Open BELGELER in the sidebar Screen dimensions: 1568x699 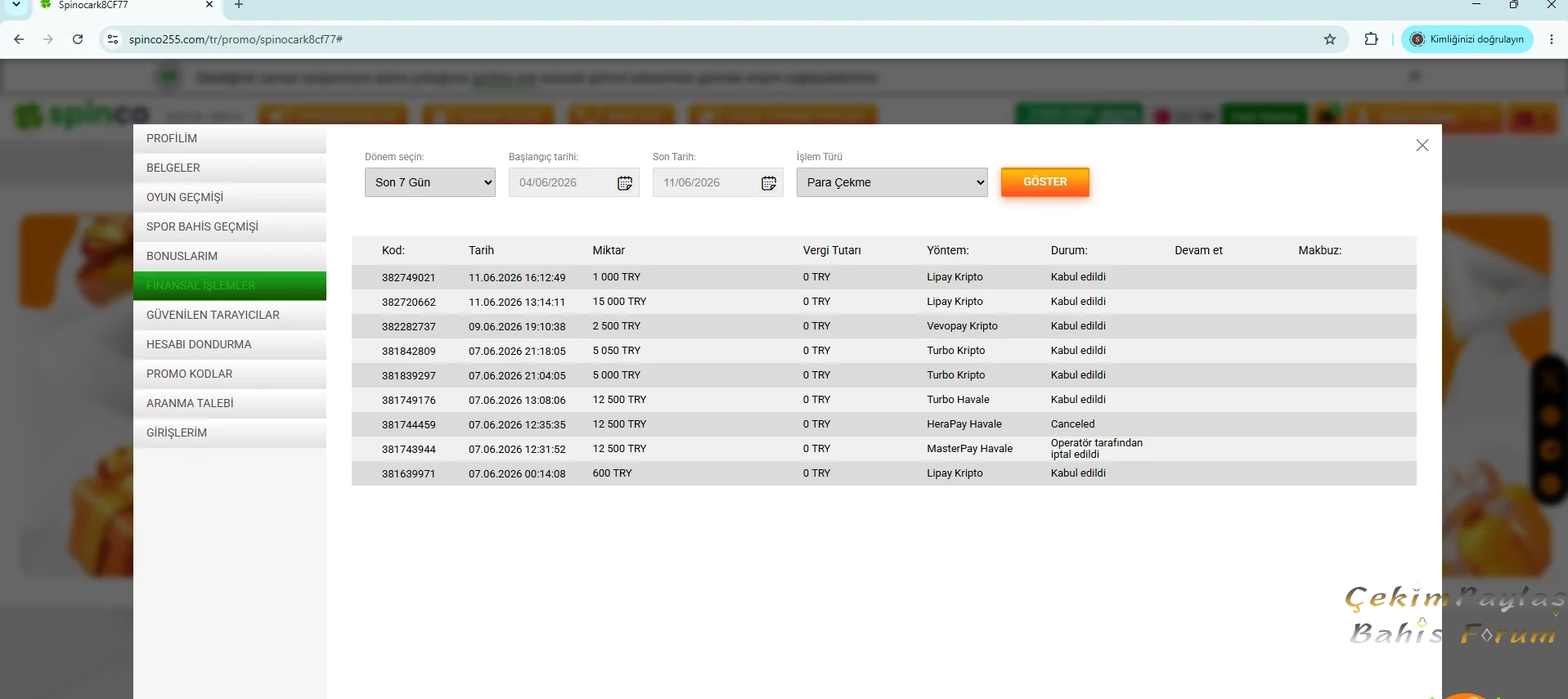(230, 168)
